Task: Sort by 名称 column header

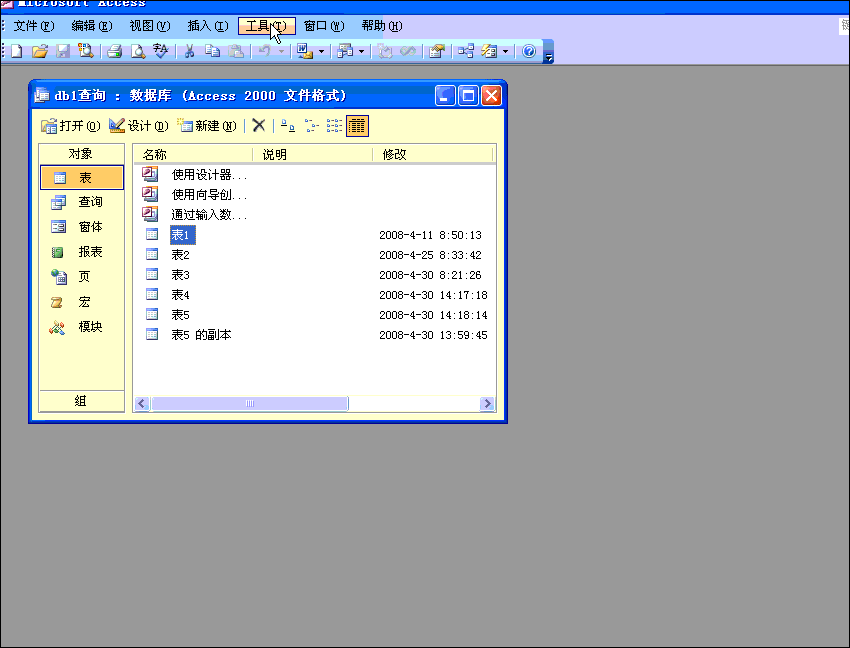Action: coord(193,155)
